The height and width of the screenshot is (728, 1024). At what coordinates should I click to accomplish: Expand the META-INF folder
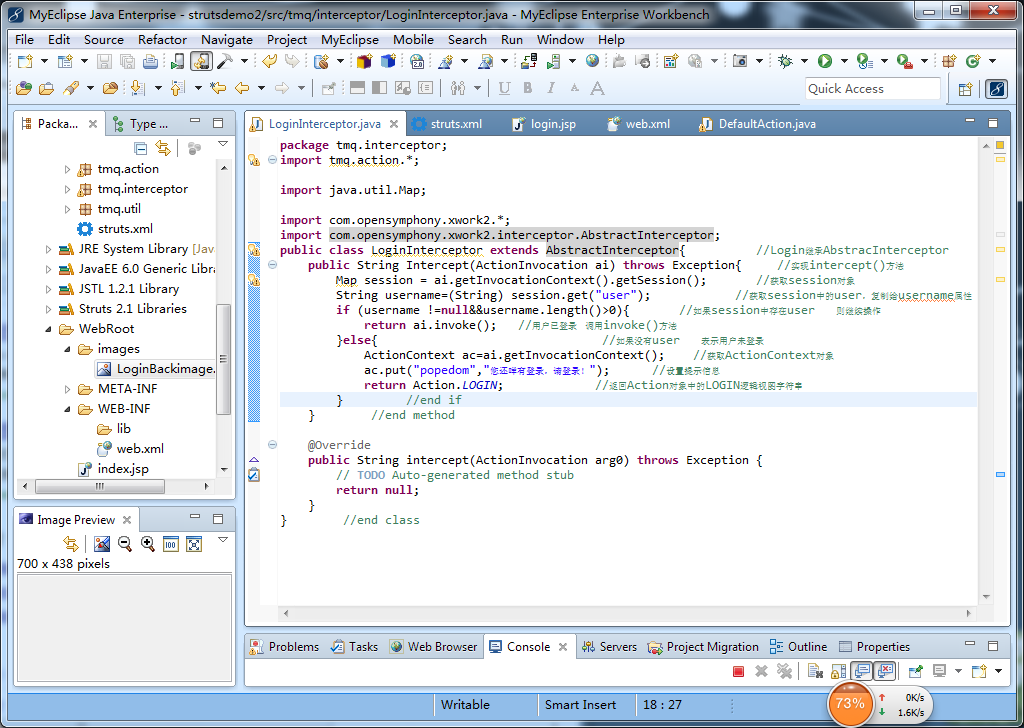(x=67, y=389)
